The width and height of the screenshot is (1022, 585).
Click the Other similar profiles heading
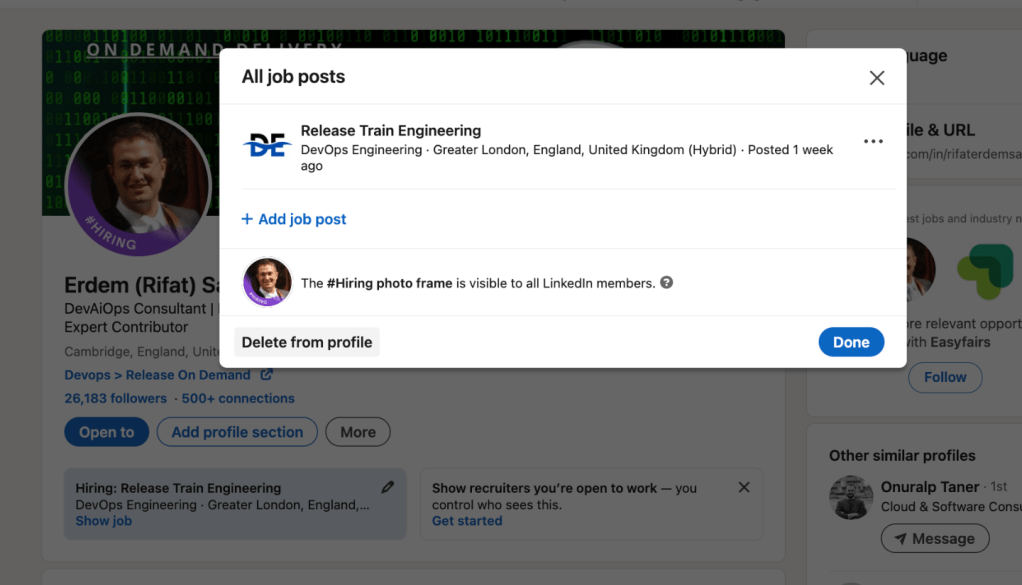click(902, 455)
